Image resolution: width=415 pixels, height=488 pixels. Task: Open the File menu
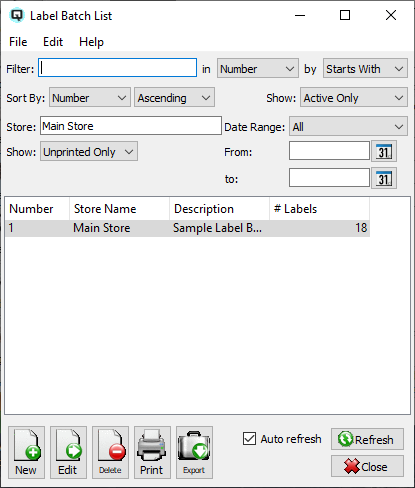(x=18, y=42)
